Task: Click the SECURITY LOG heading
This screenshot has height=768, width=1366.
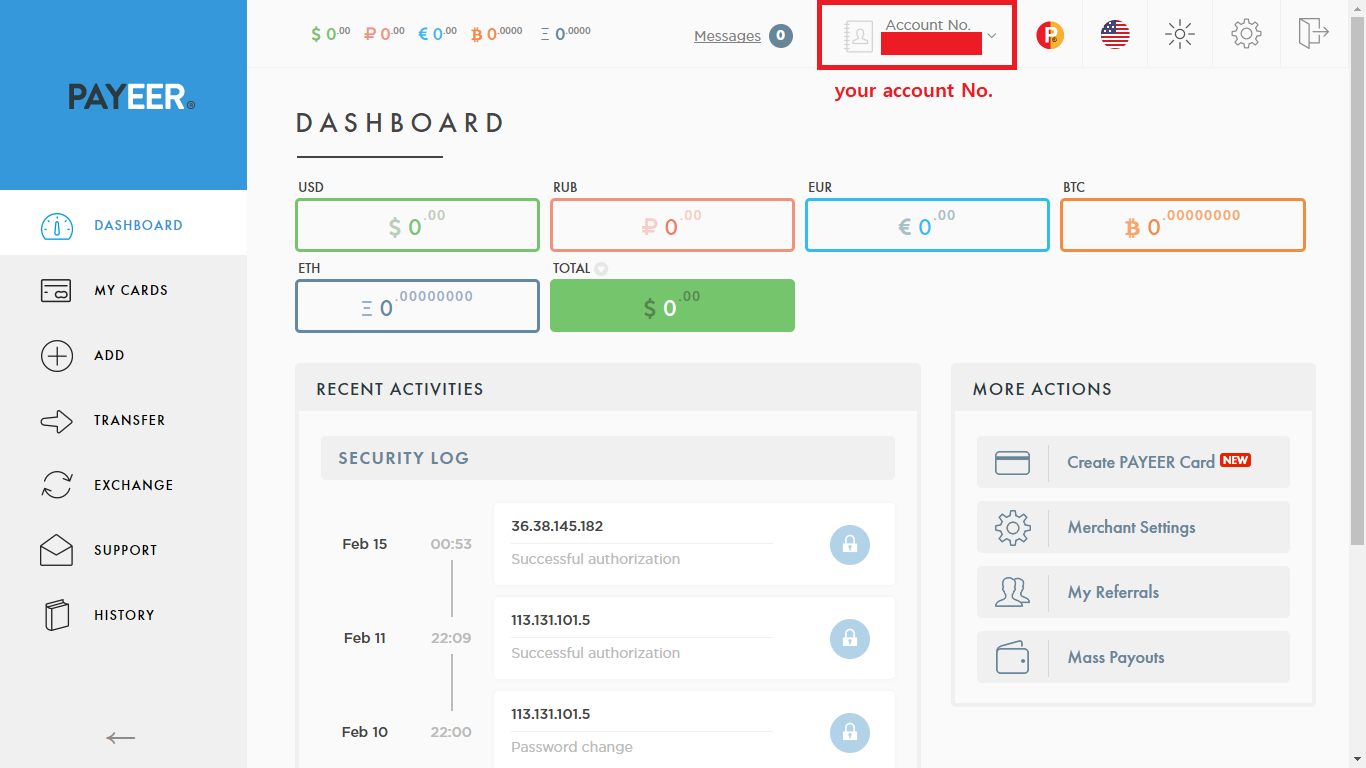Action: (404, 458)
